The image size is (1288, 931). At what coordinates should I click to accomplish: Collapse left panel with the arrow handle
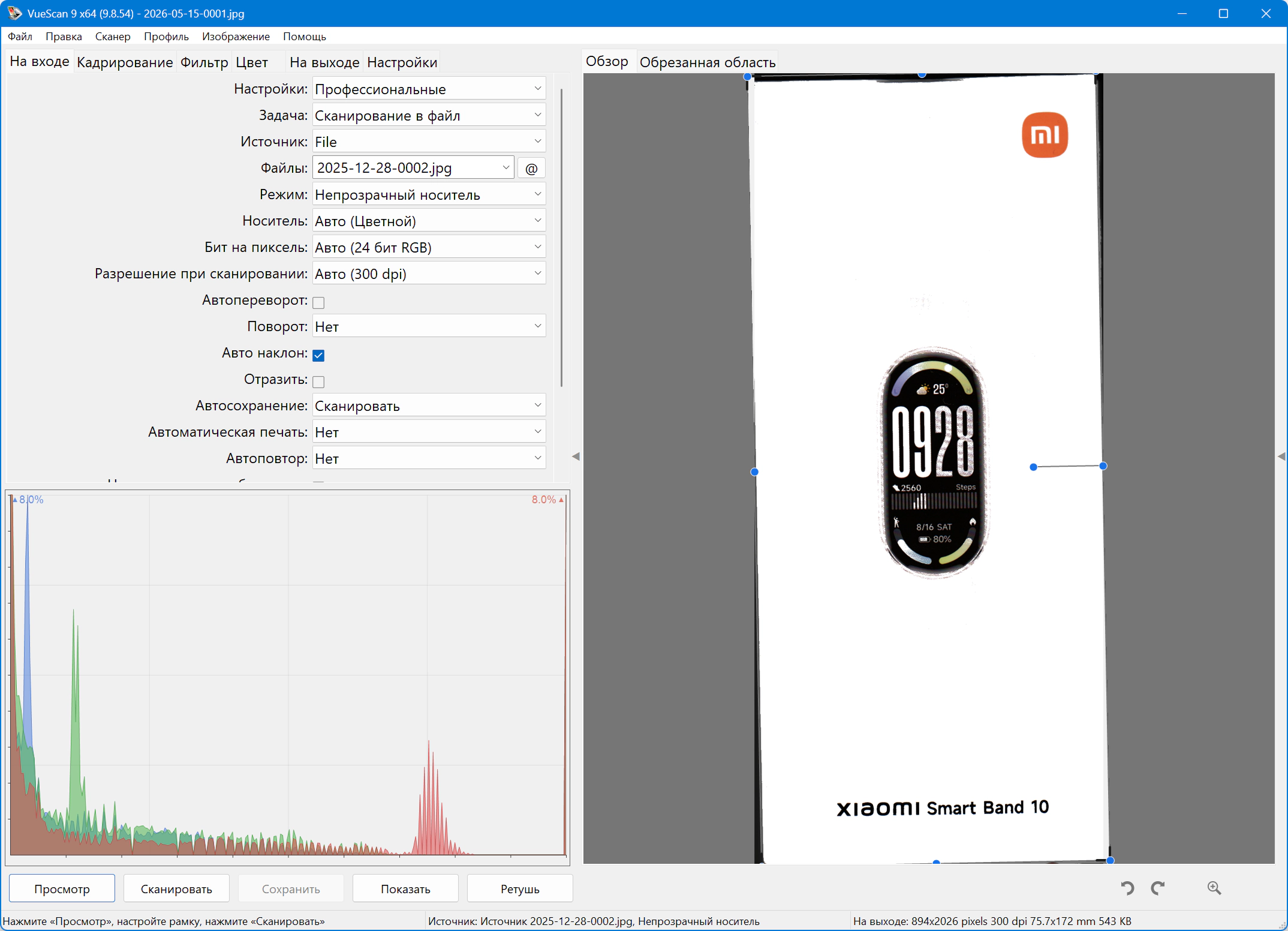pyautogui.click(x=576, y=457)
